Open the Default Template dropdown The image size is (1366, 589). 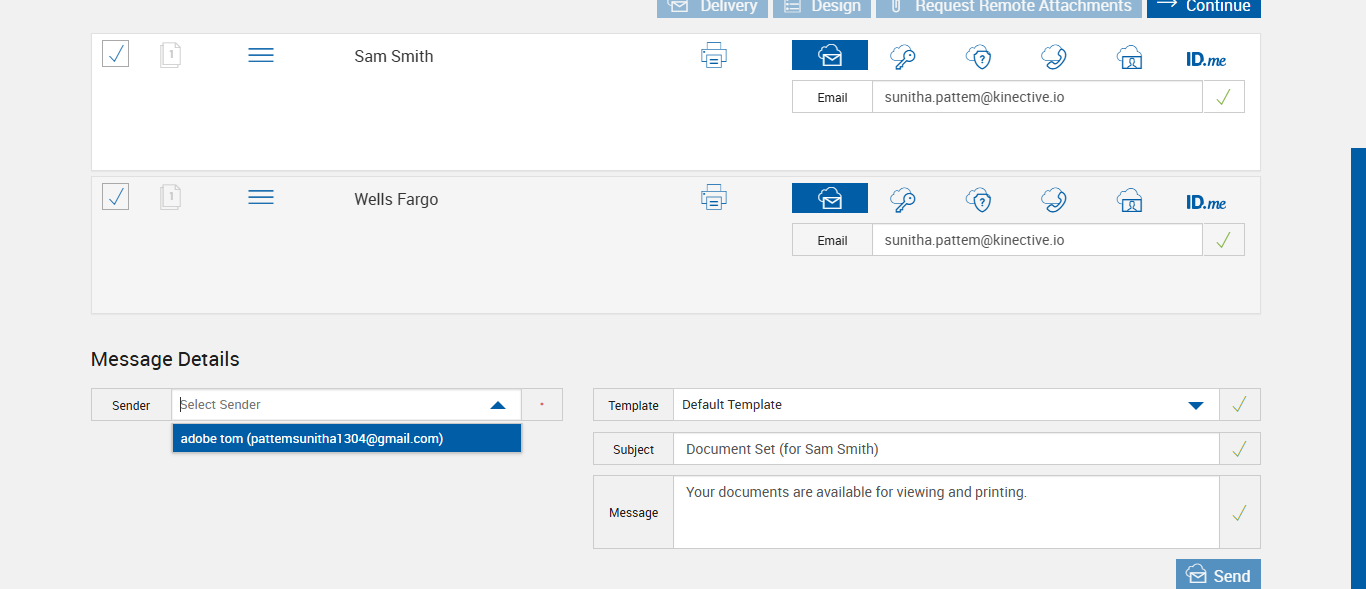tap(1195, 405)
